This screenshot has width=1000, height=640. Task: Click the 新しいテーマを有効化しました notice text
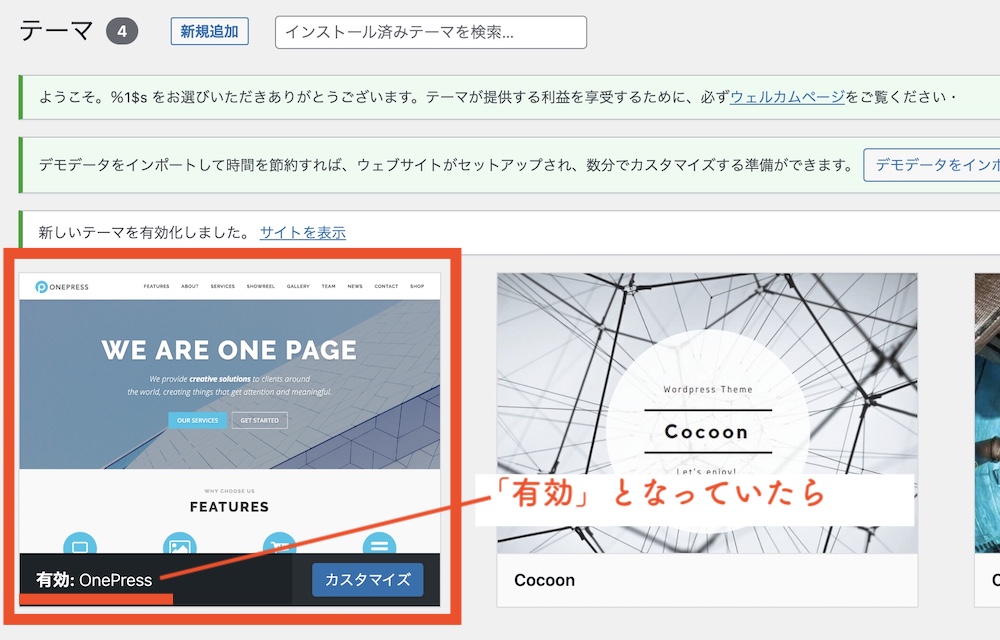(x=144, y=233)
